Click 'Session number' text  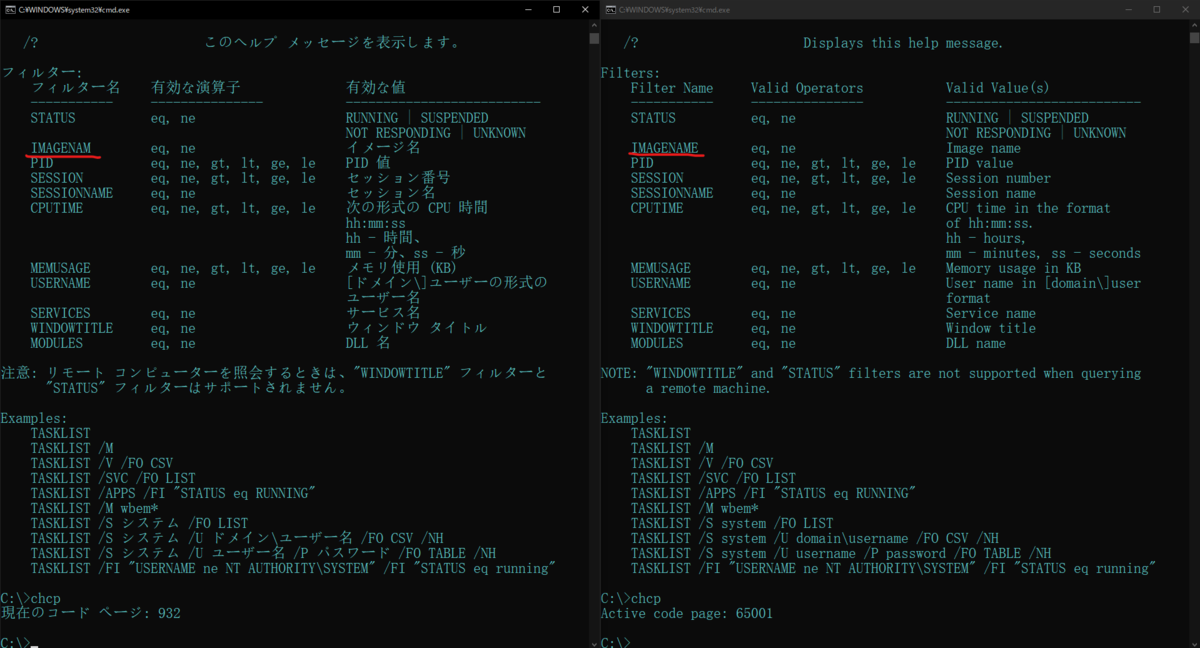click(998, 178)
